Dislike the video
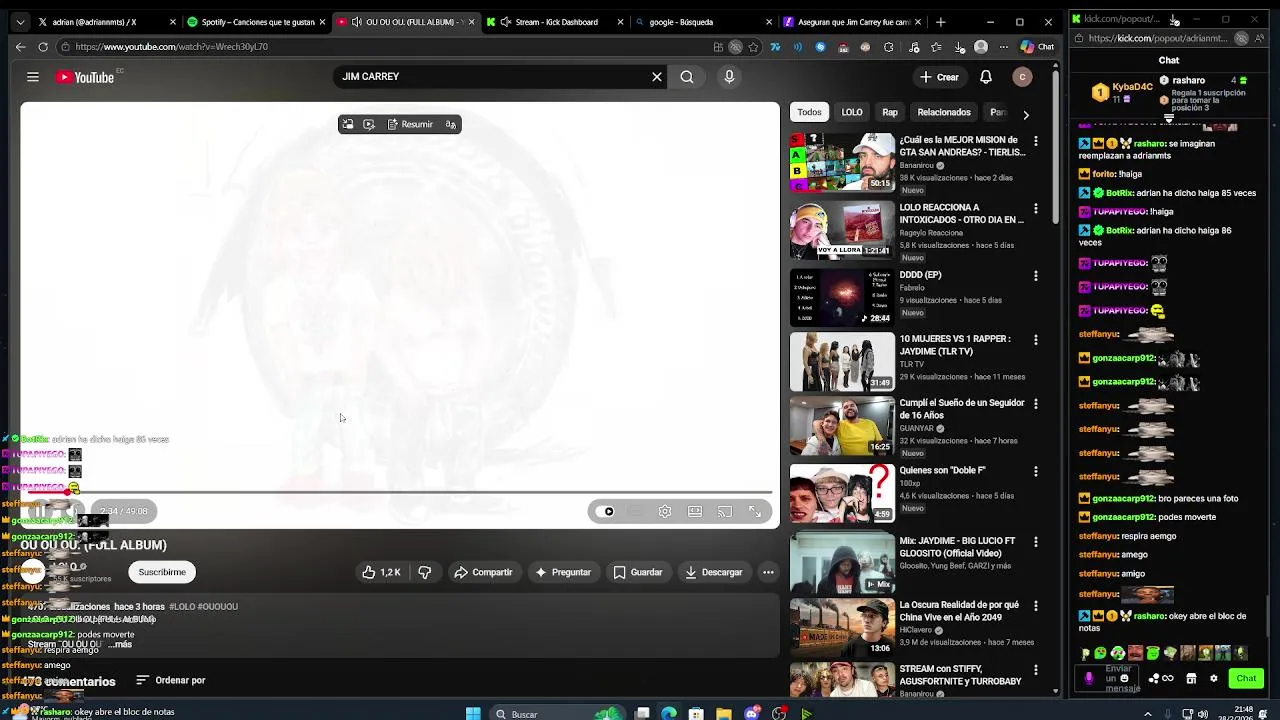Screen dimensions: 1280x720 (x=425, y=572)
